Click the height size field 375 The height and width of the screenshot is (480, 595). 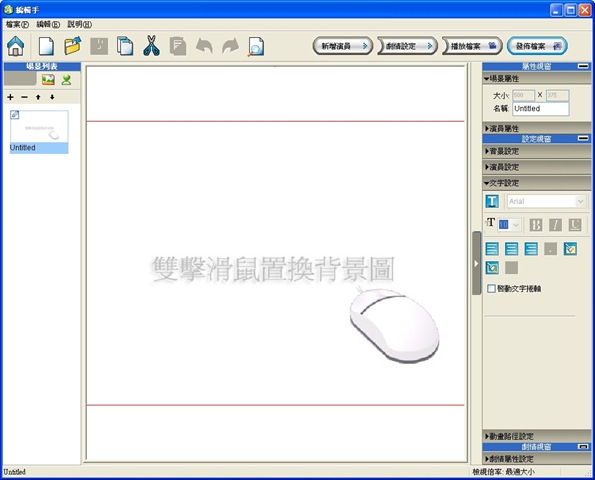tap(557, 95)
